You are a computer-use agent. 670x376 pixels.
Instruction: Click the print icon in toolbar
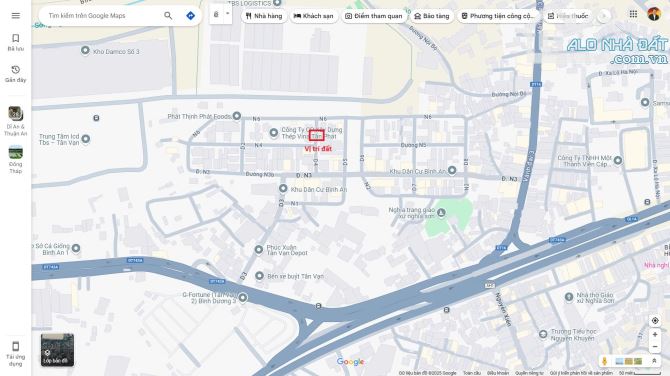click(x=216, y=15)
